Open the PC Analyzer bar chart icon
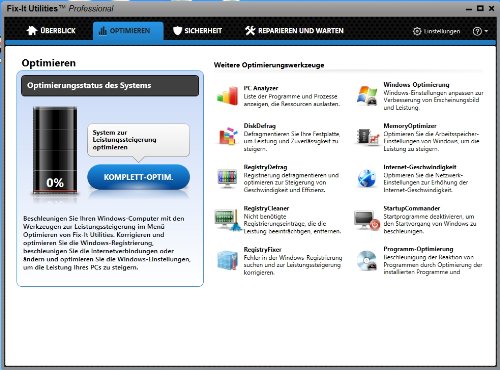The image size is (500, 370). tap(227, 96)
